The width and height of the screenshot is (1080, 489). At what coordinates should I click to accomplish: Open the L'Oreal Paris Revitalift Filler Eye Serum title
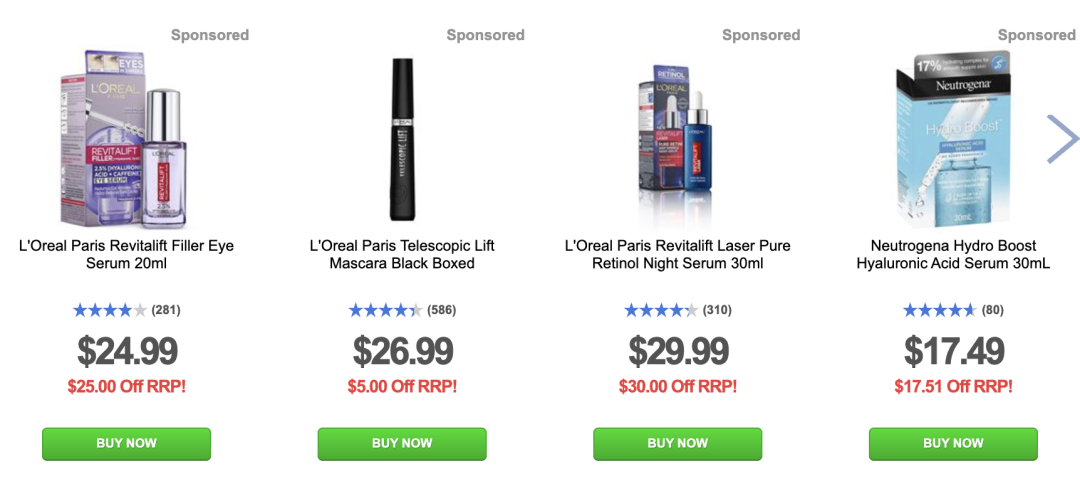[x=126, y=254]
